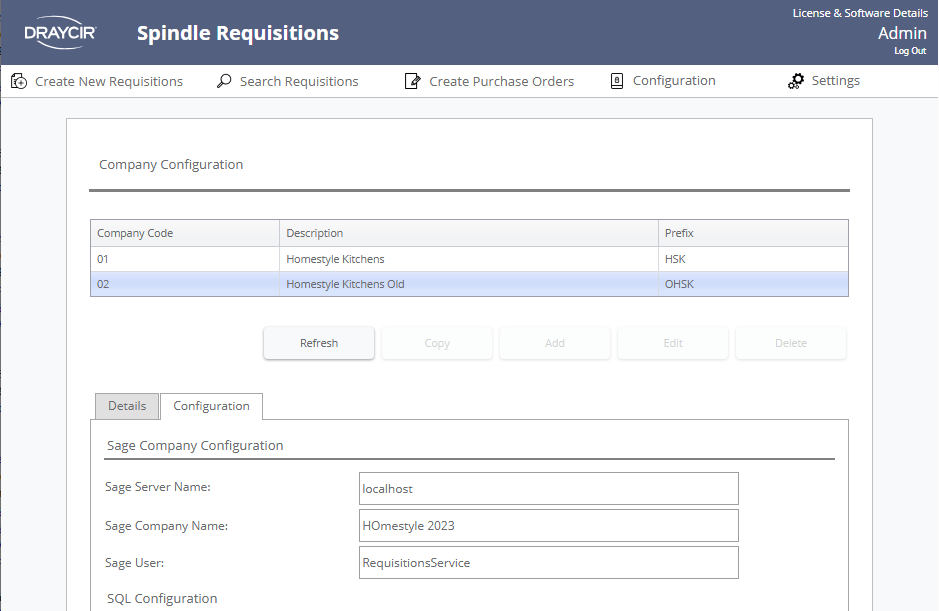Click the Settings gear icon
Viewport: 939px width, 611px height.
coord(796,81)
